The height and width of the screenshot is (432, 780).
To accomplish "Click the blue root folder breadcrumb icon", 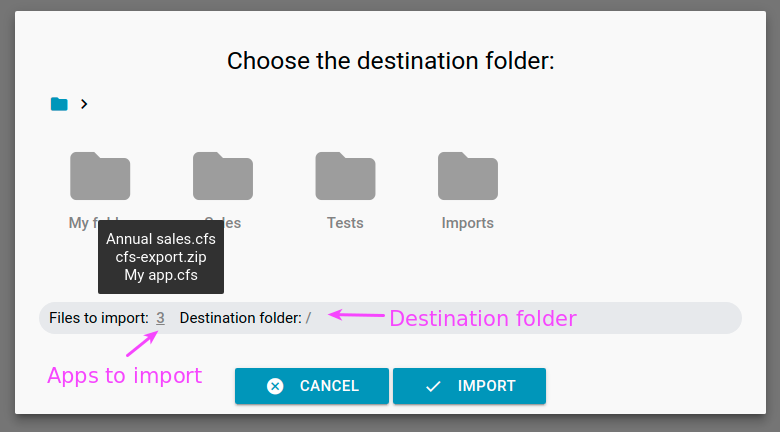I will pyautogui.click(x=59, y=104).
